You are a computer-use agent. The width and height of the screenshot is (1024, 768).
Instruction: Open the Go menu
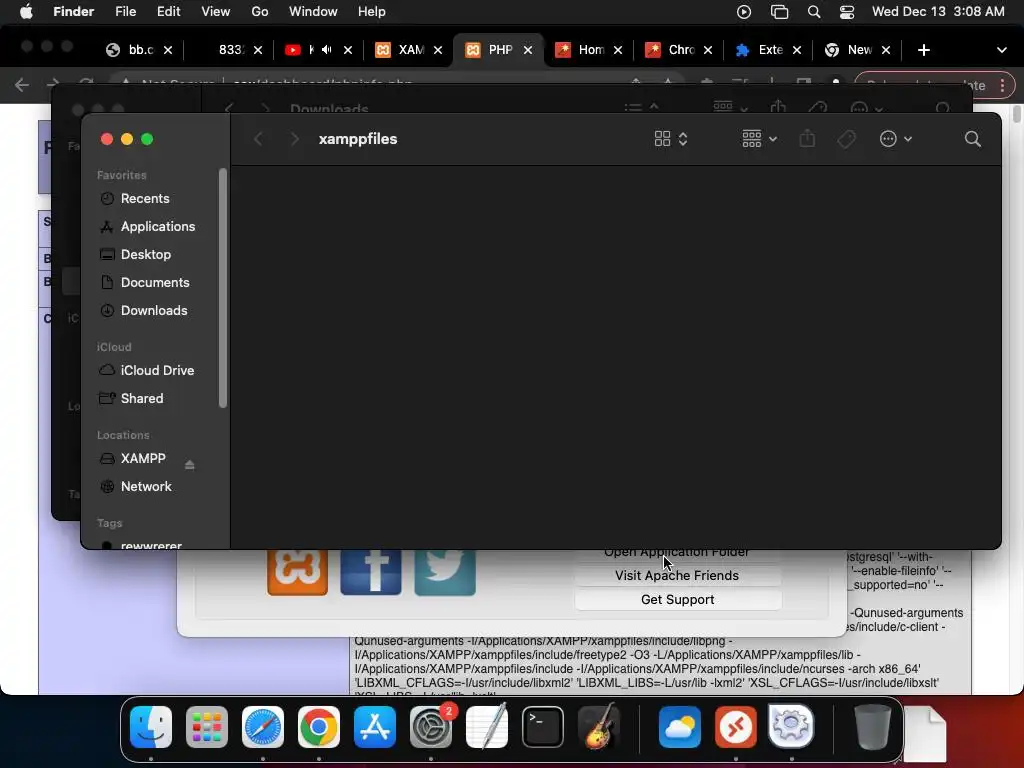(260, 12)
